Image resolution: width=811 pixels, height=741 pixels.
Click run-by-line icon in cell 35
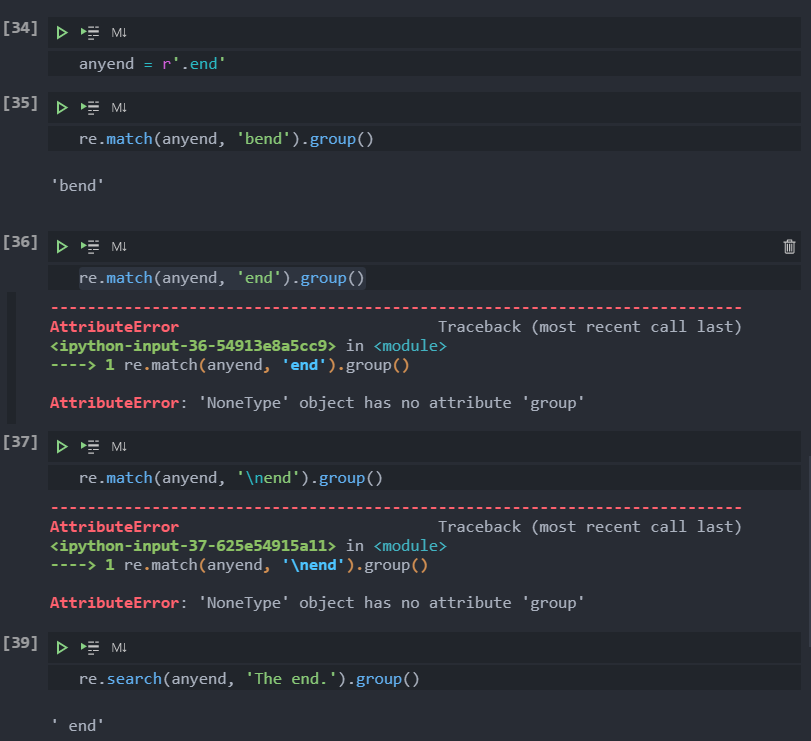[x=90, y=108]
